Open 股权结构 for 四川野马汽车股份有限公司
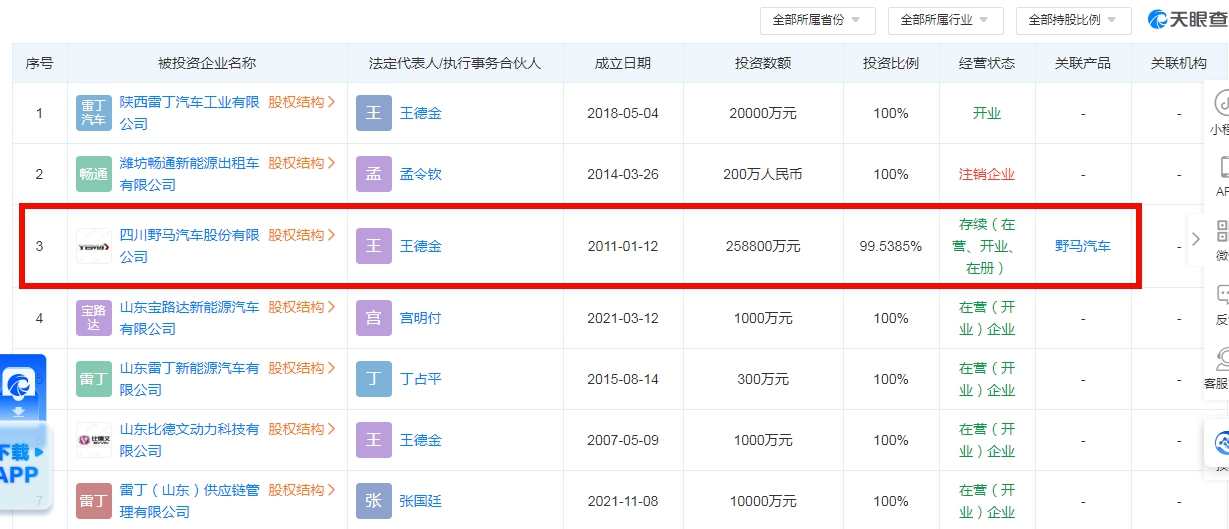1229x529 pixels. tap(301, 235)
